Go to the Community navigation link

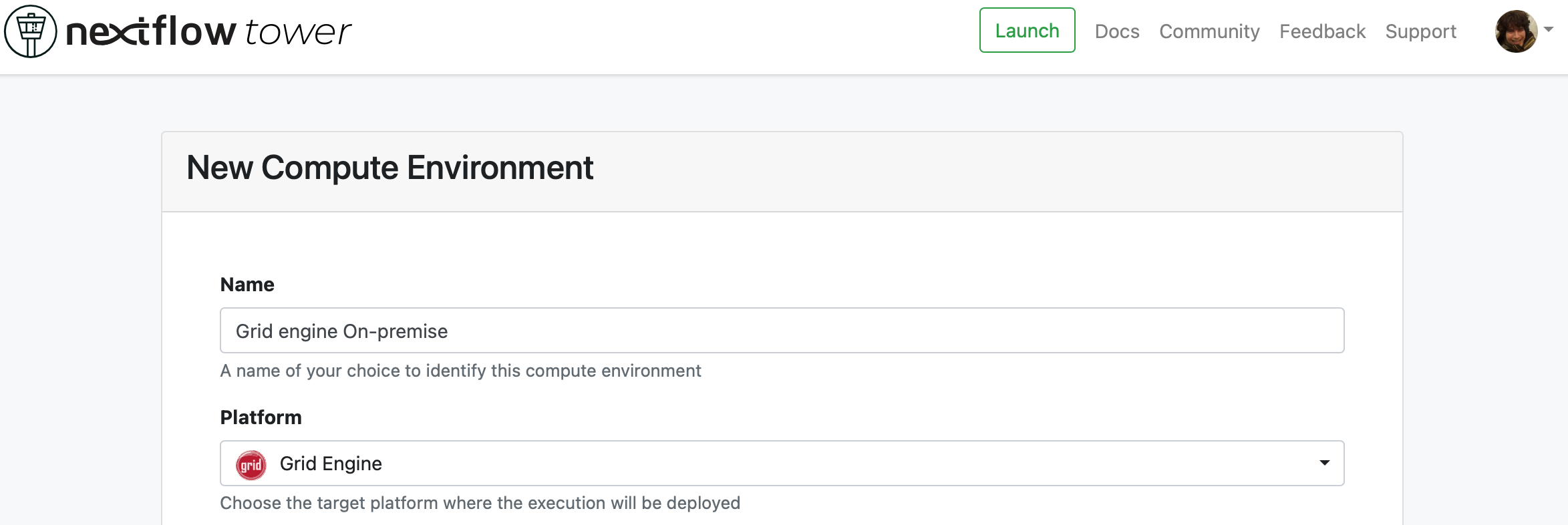pyautogui.click(x=1209, y=31)
